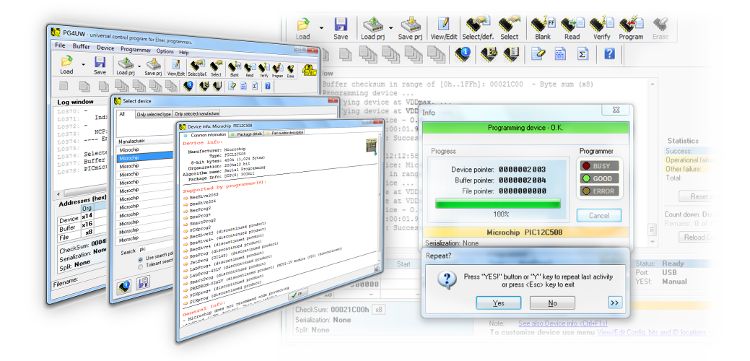Screen dimensions: 750x361
Task: Open 'Common information' tab in Device info
Action: point(205,135)
